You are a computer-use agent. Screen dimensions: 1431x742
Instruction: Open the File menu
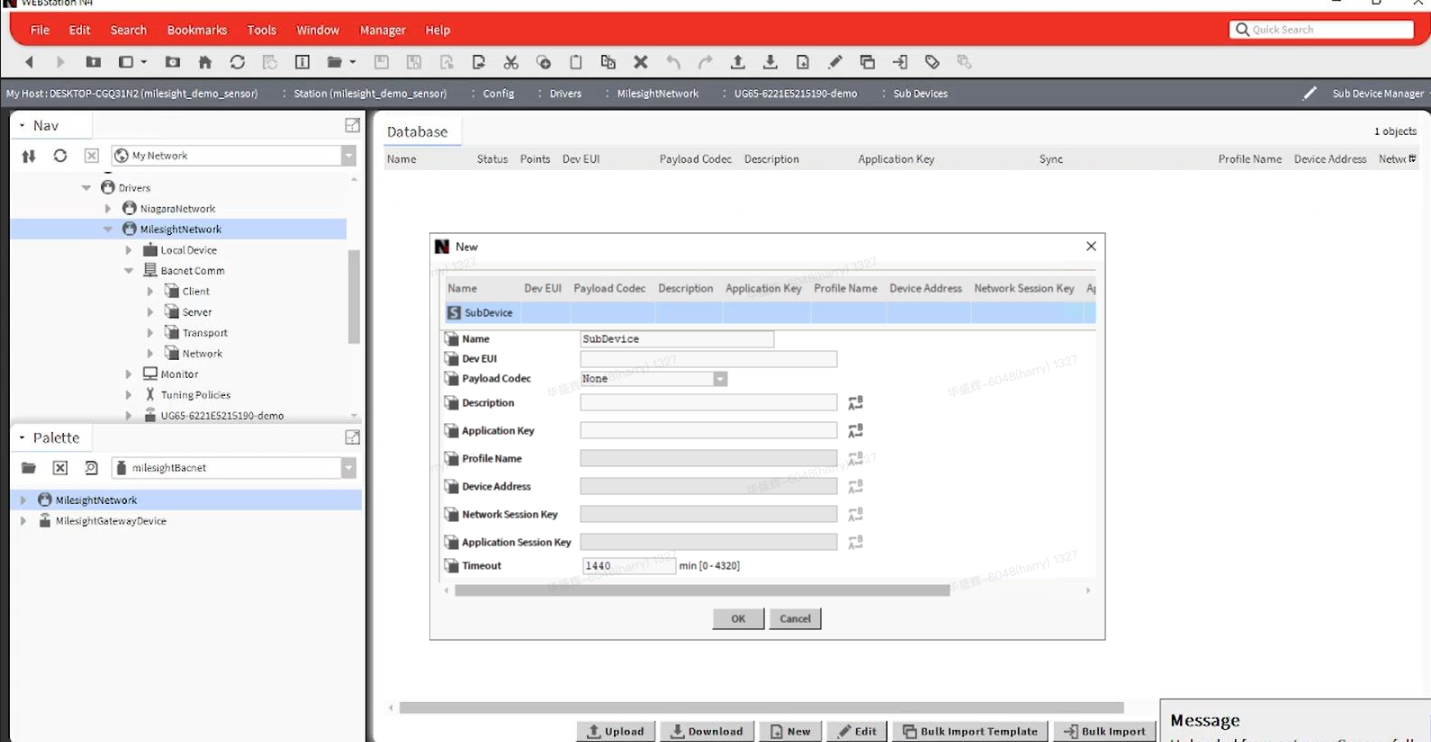pyautogui.click(x=40, y=30)
